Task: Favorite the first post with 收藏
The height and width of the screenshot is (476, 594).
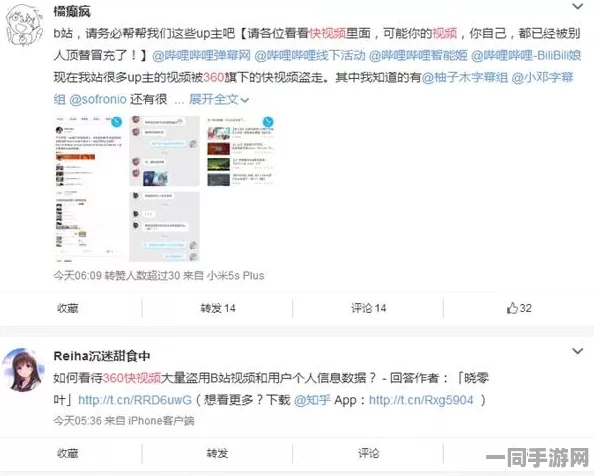Action: pos(67,308)
